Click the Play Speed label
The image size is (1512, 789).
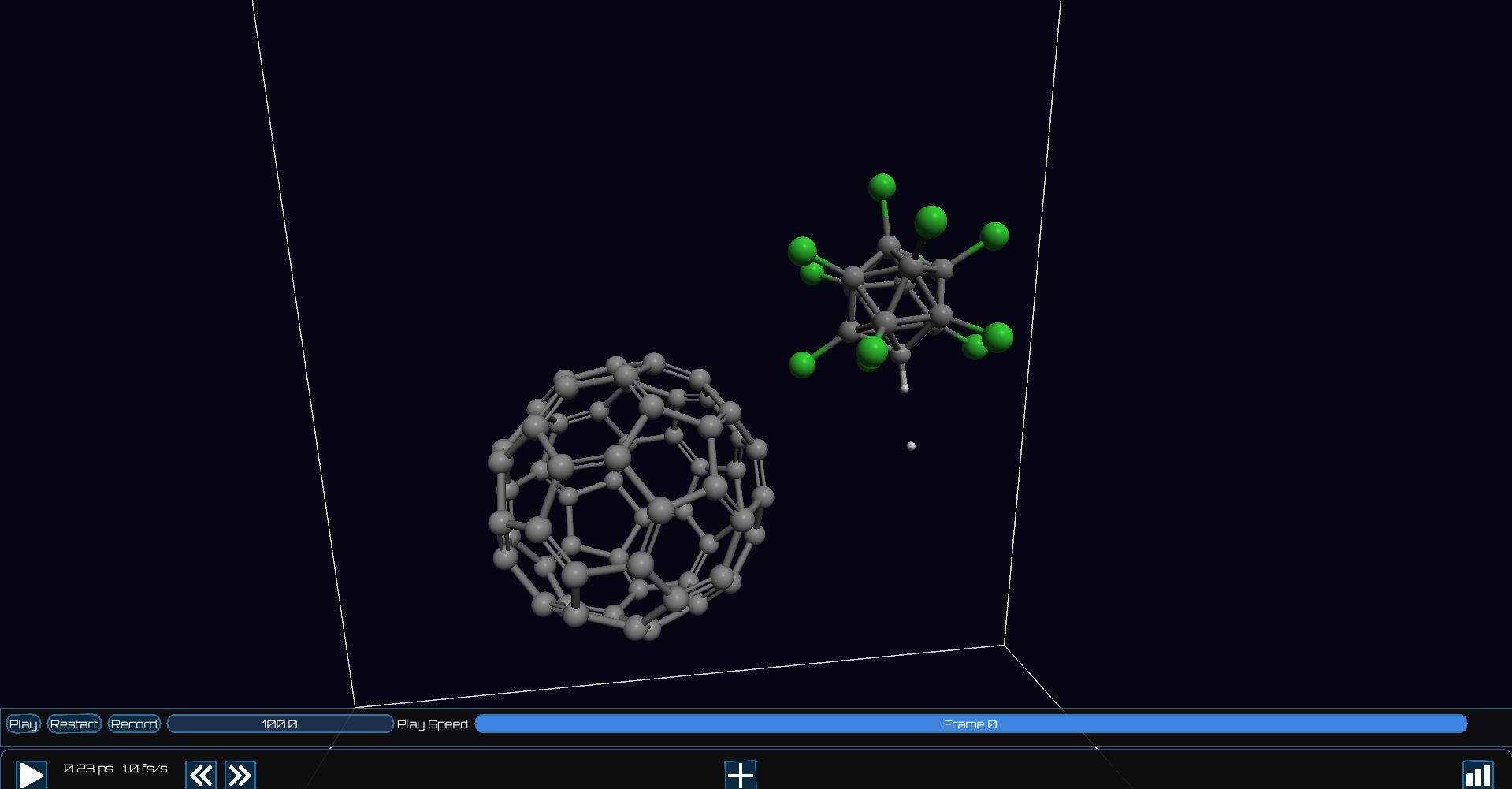coord(433,724)
